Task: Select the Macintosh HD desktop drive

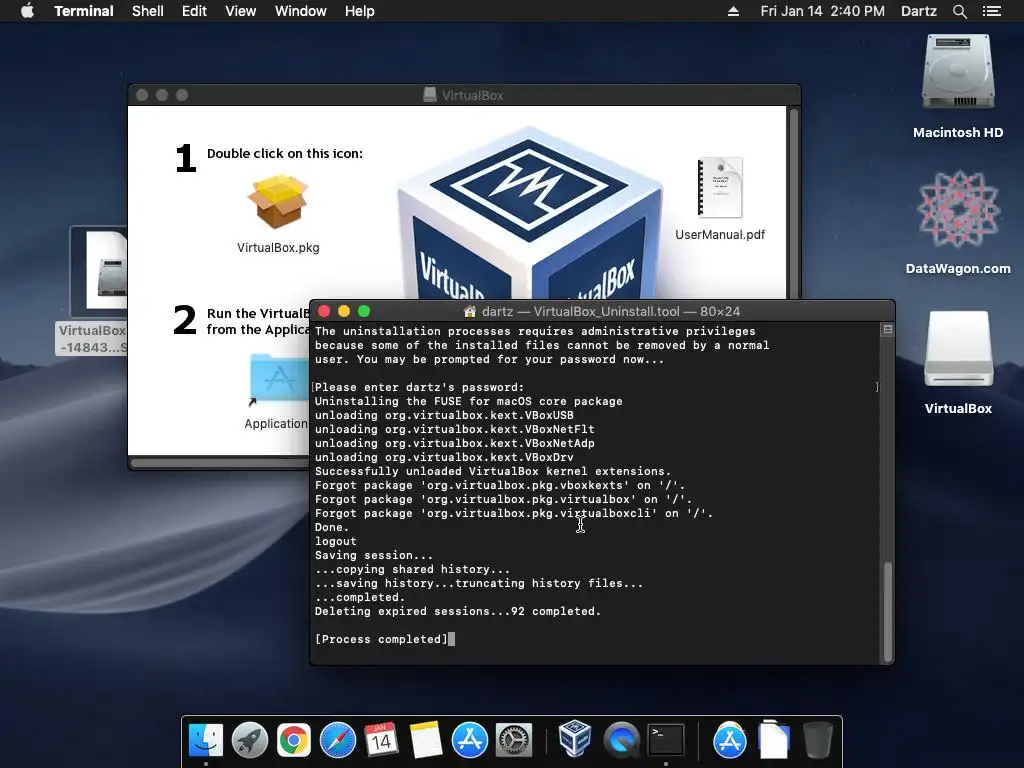Action: click(957, 86)
